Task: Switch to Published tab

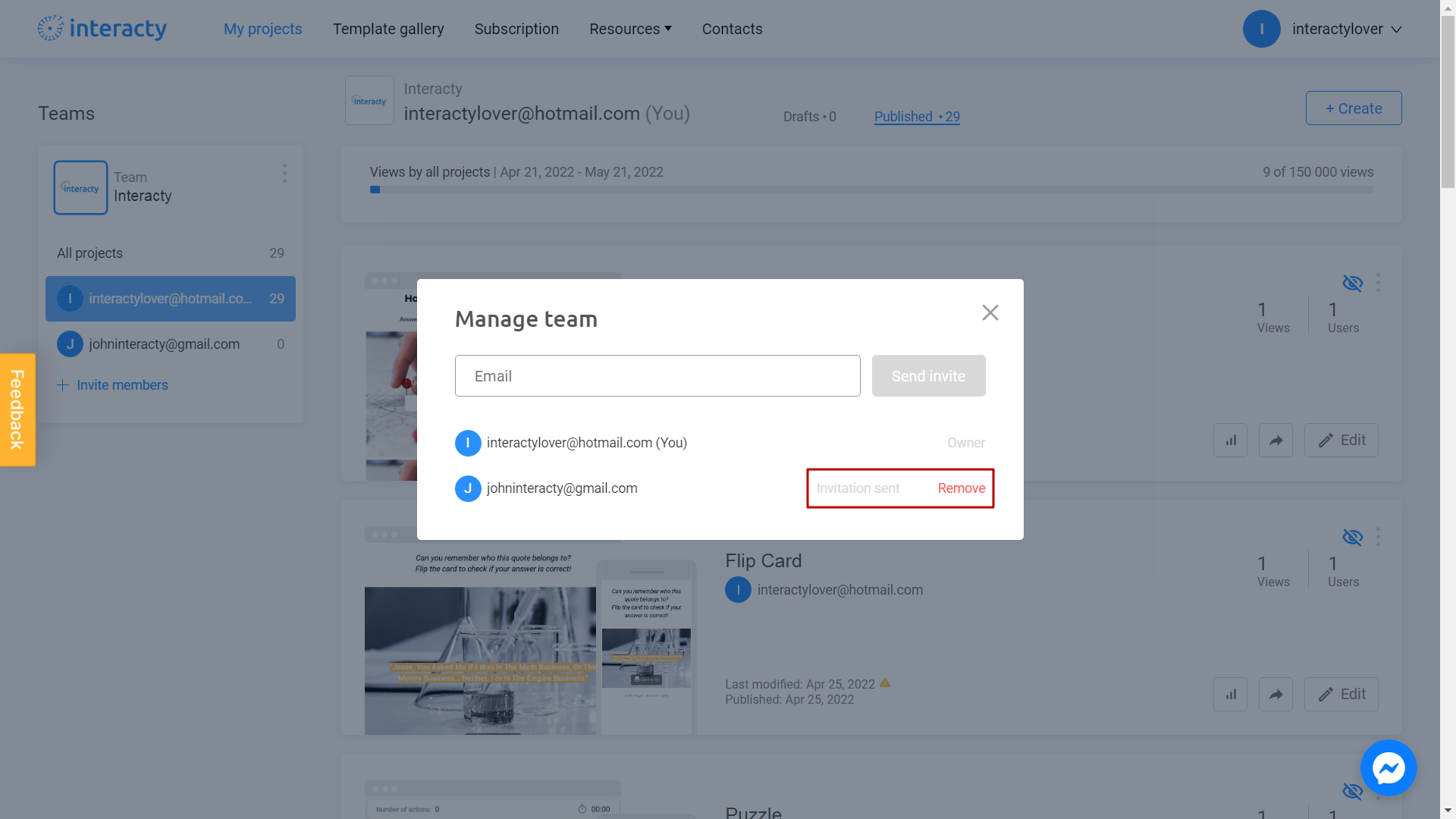Action: click(x=917, y=117)
